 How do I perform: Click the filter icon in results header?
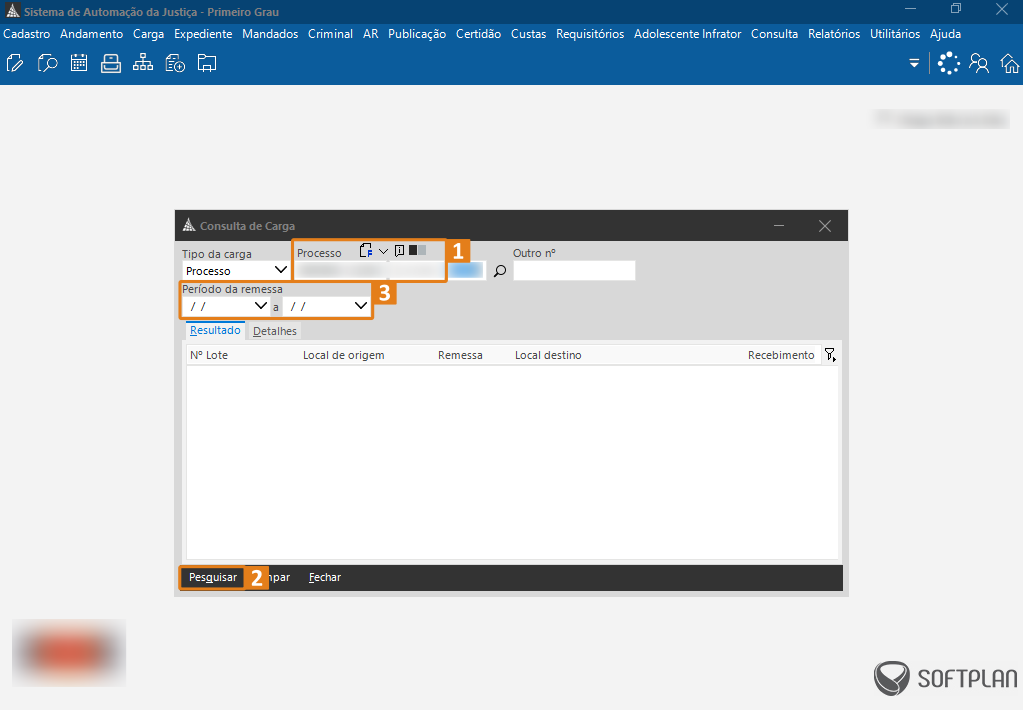click(829, 355)
